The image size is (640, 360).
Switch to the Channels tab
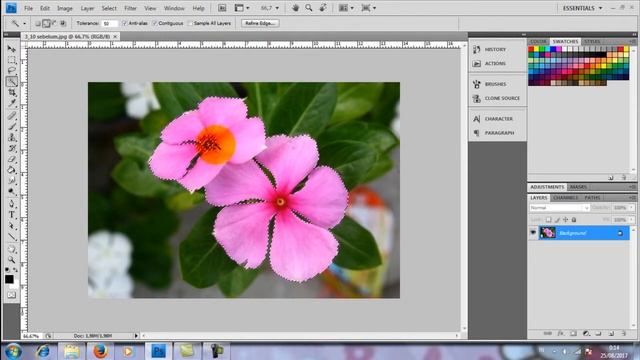coord(565,198)
